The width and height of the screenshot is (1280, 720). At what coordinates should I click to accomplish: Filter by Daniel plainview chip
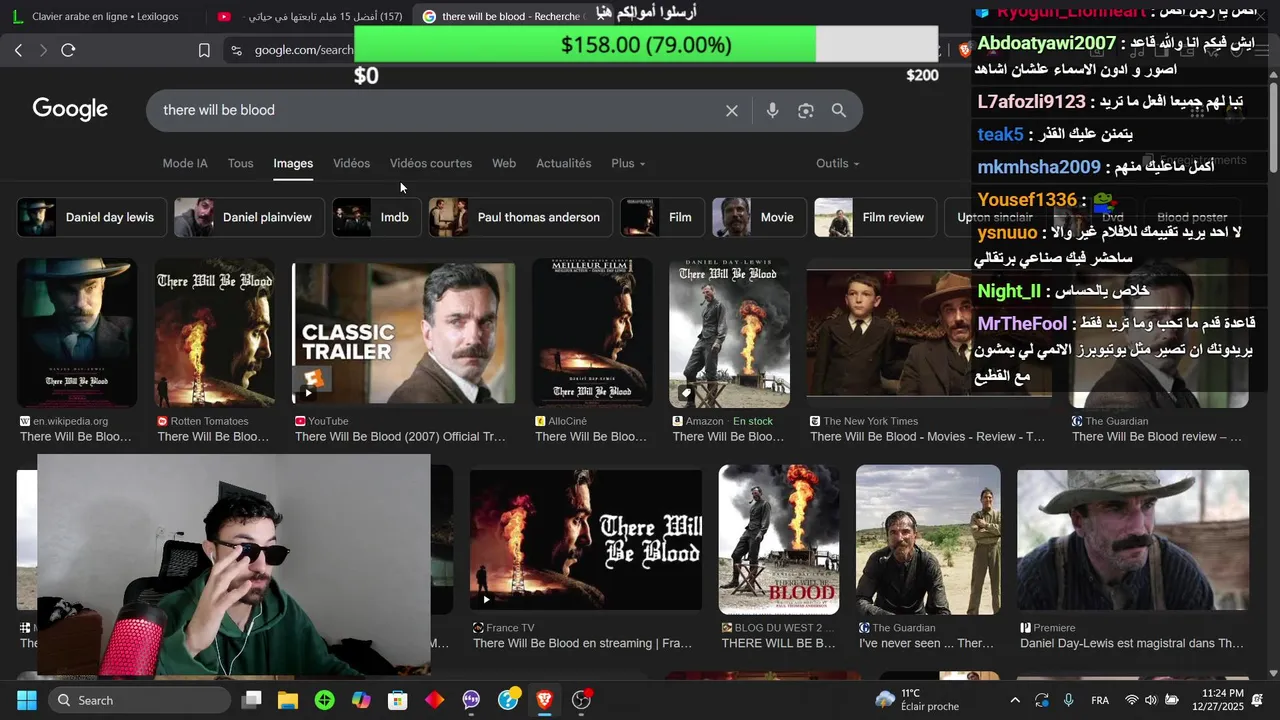tap(249, 217)
